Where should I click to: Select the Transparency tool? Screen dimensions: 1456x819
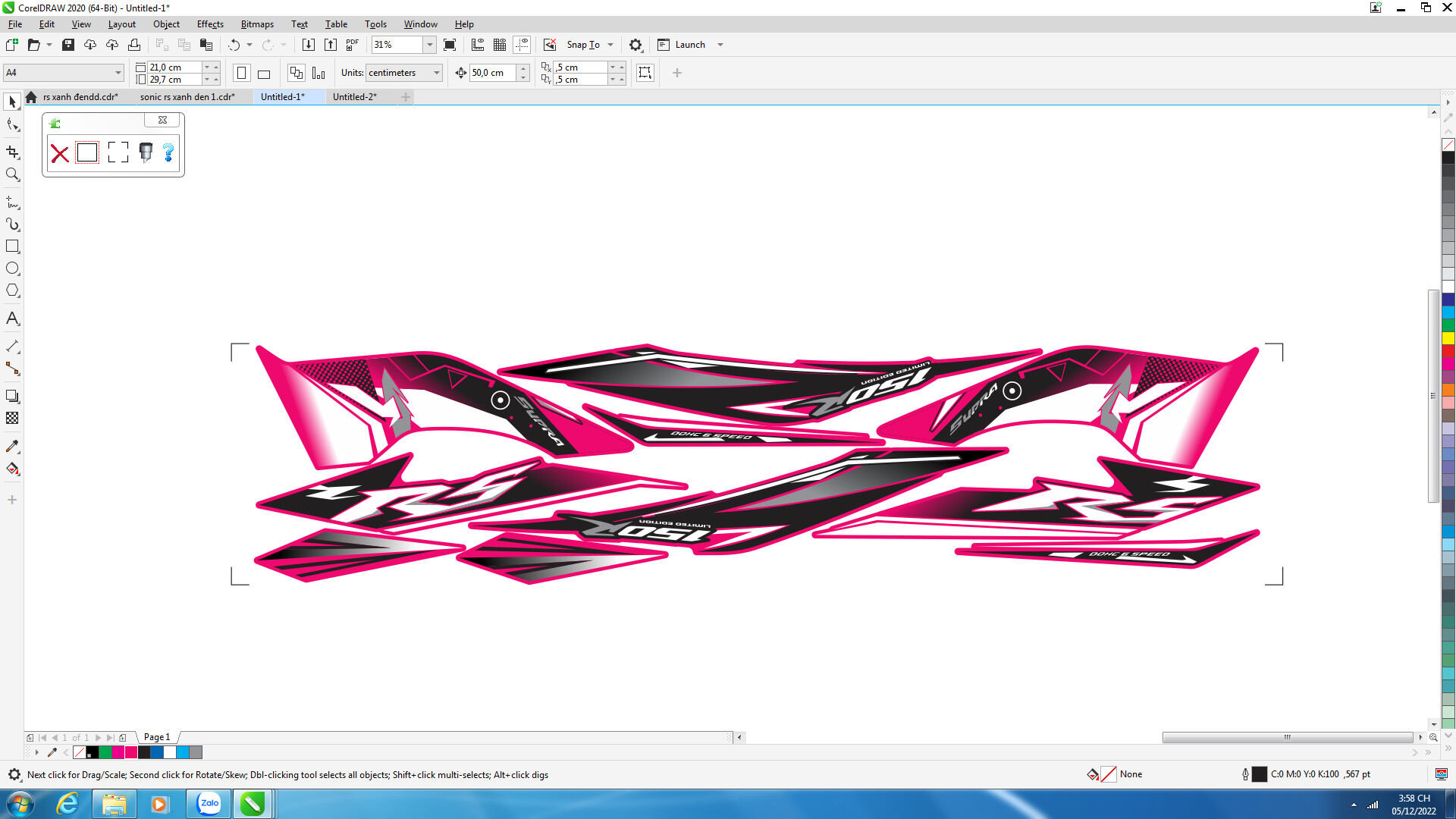[12, 418]
